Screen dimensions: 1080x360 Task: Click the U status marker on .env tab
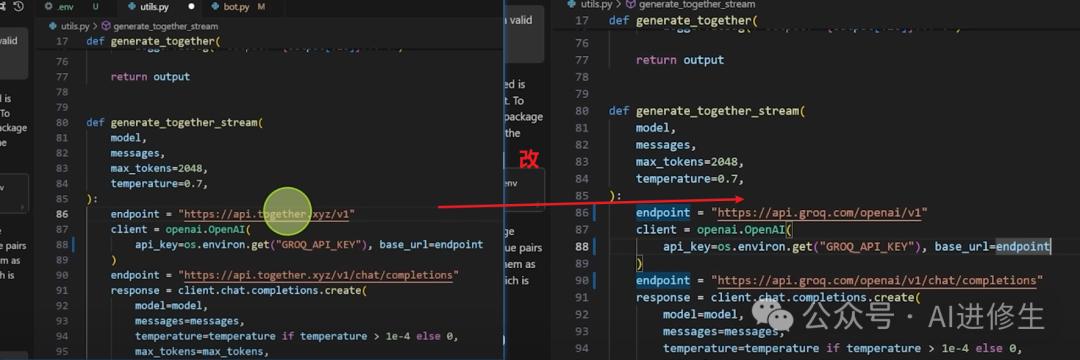click(96, 7)
